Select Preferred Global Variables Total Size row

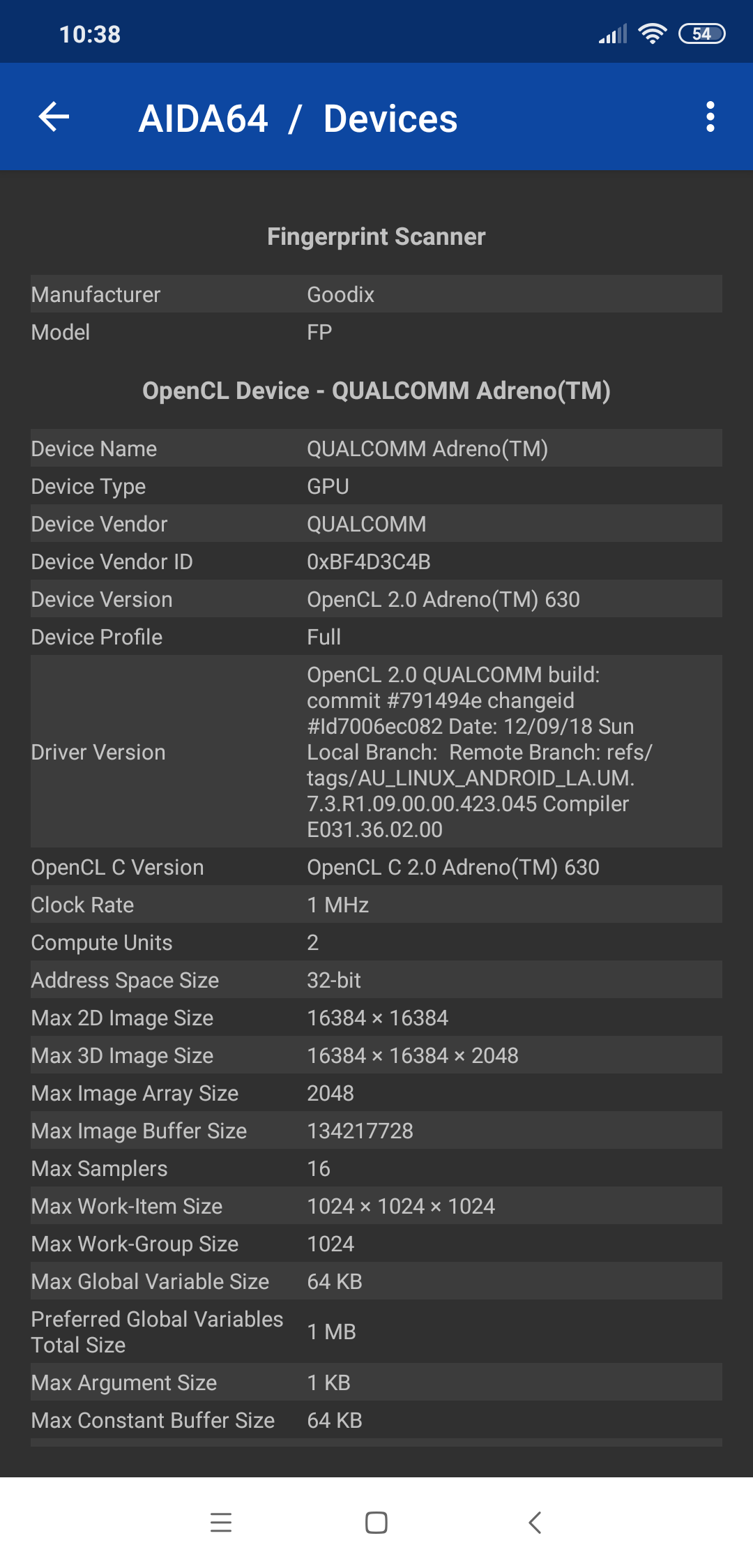point(376,1332)
